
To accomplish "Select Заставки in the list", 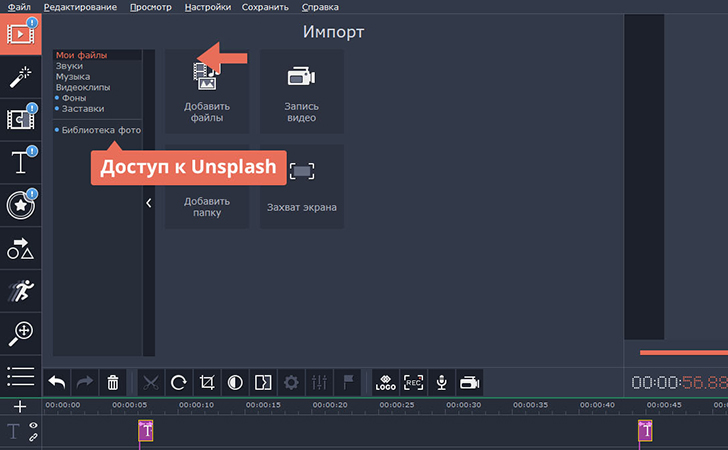I will tap(83, 109).
